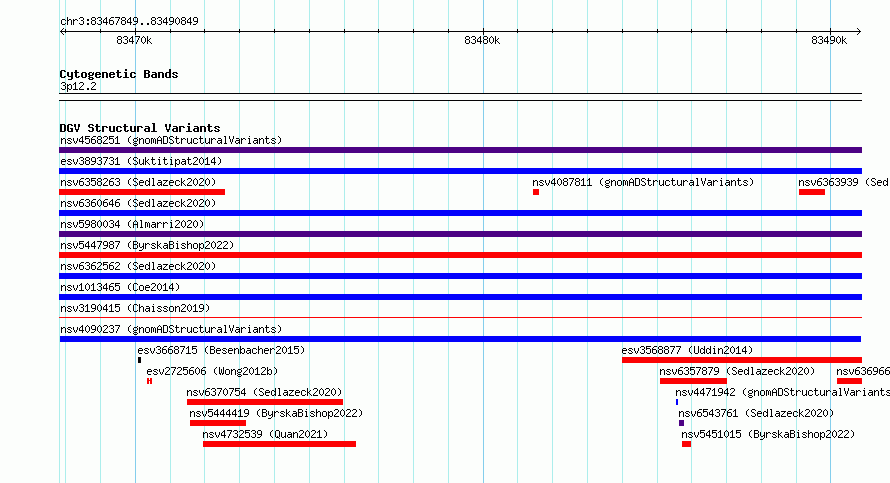Open nsv5451015 ByrskaBishop2022 label

click(768, 434)
